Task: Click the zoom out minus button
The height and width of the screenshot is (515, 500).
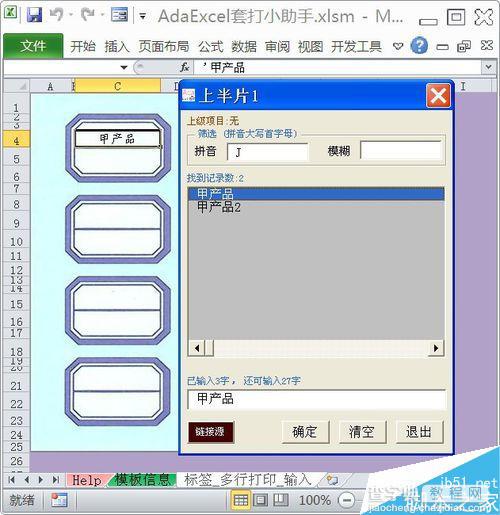Action: point(347,500)
